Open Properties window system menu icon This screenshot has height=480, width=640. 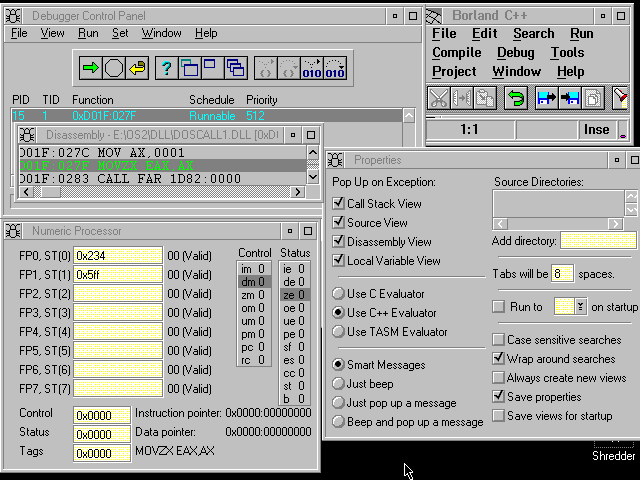click(x=337, y=160)
